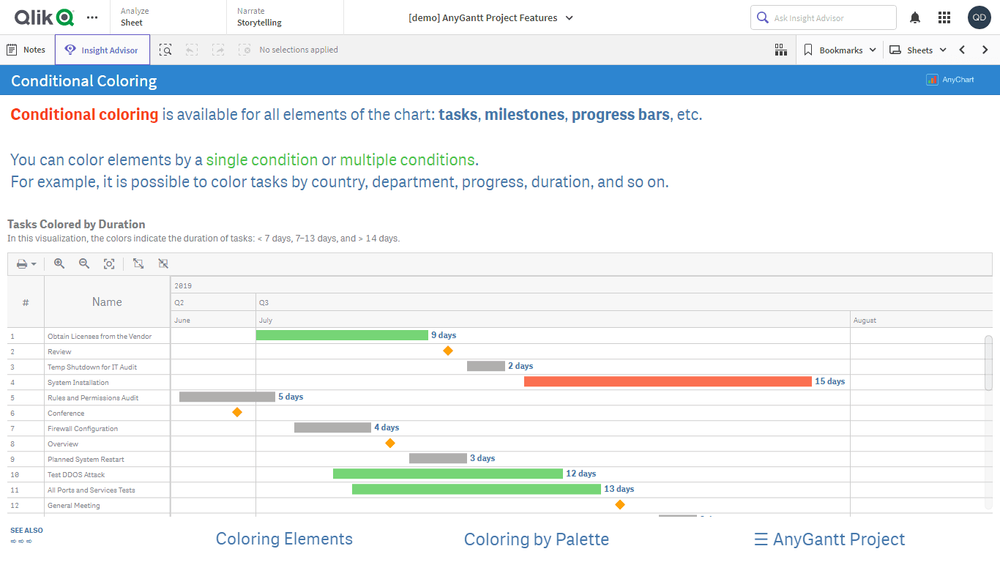This screenshot has height=562, width=1000.
Task: Toggle the Insight Advisor panel
Action: tap(102, 50)
